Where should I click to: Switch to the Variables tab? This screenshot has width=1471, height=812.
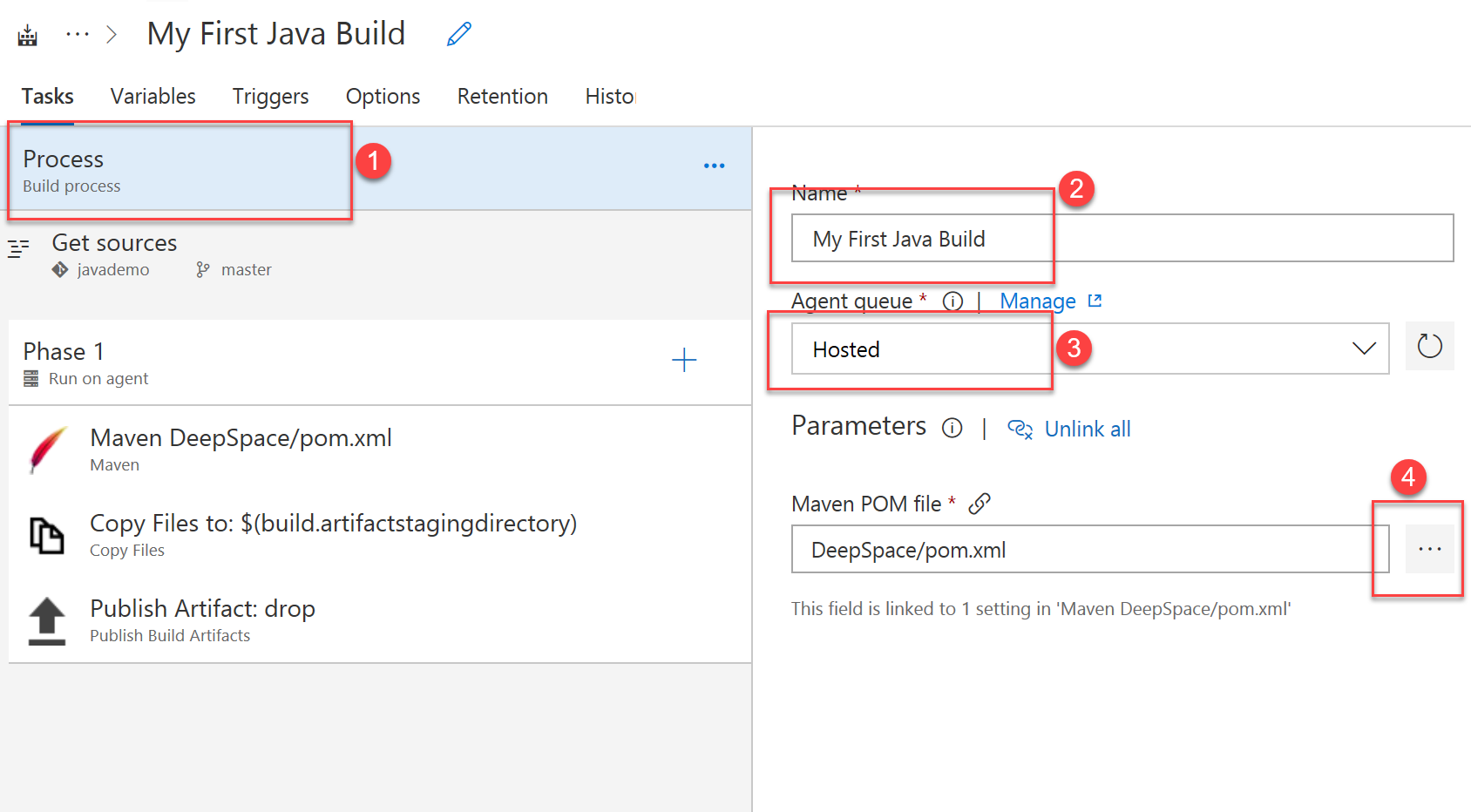pyautogui.click(x=153, y=96)
